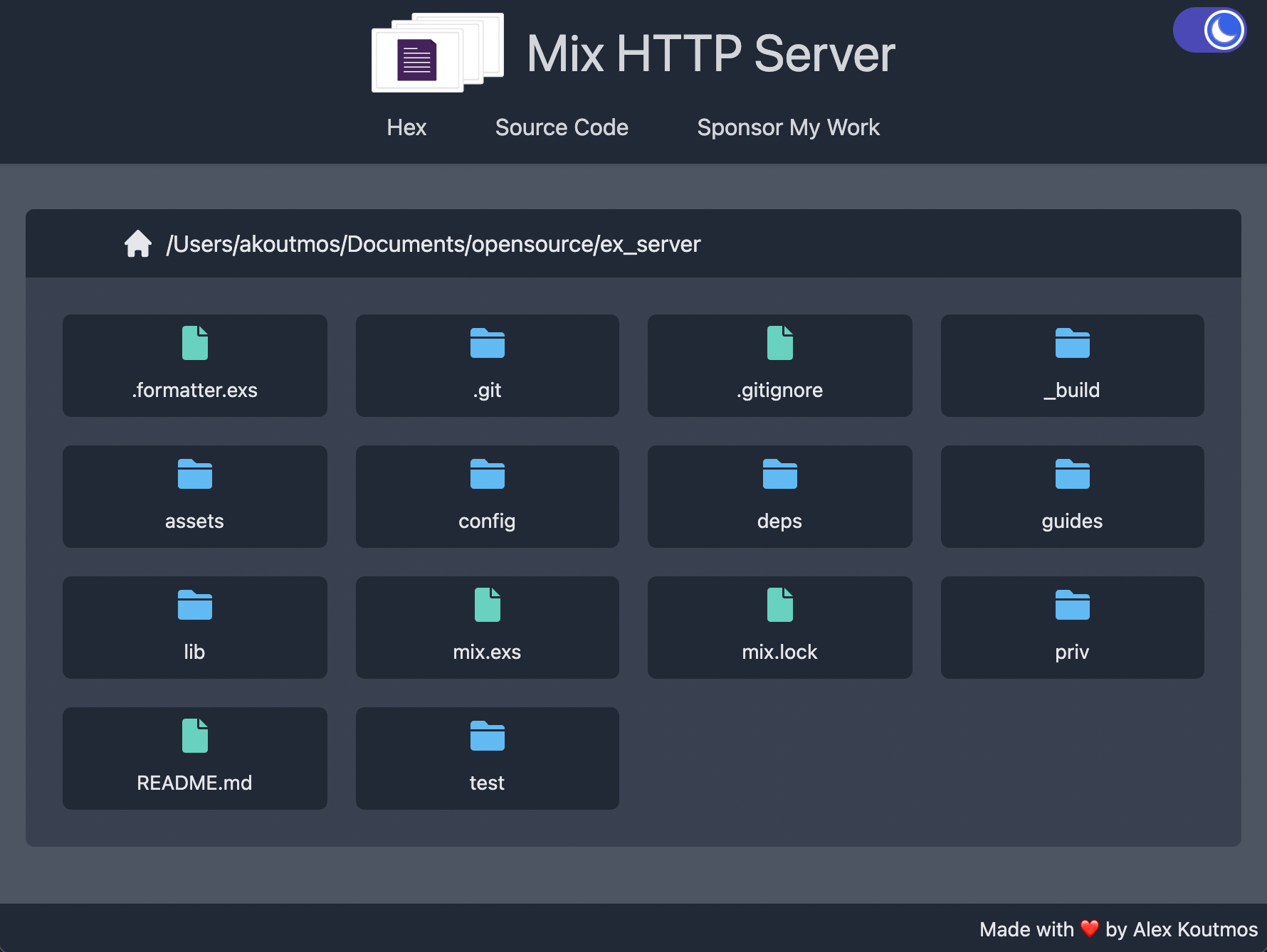
Task: Click the assets folder icon
Action: click(x=195, y=474)
